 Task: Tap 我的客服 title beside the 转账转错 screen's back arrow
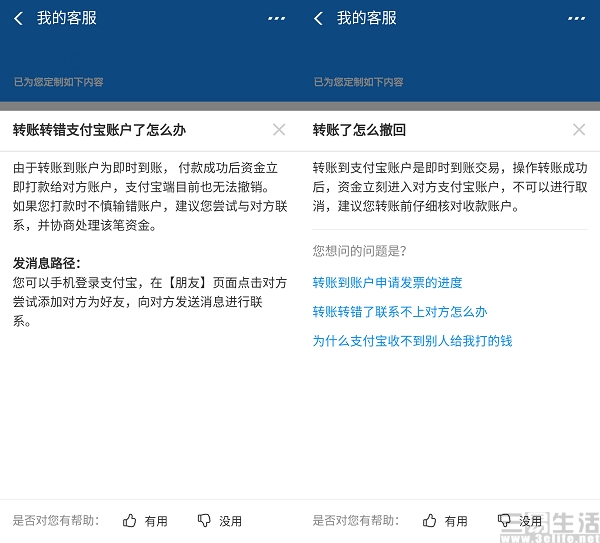pyautogui.click(x=67, y=18)
